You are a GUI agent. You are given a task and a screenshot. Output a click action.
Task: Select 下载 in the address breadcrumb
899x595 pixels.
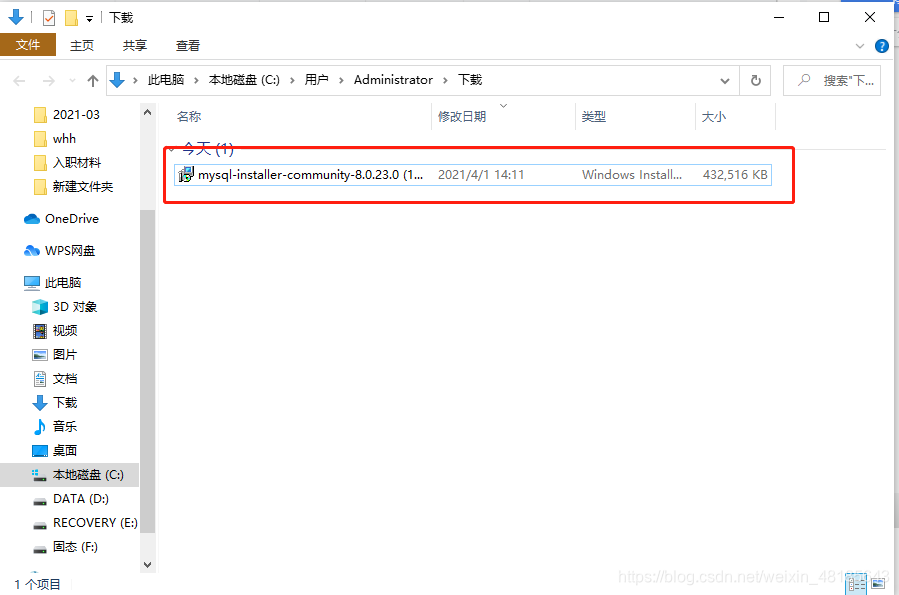point(470,80)
